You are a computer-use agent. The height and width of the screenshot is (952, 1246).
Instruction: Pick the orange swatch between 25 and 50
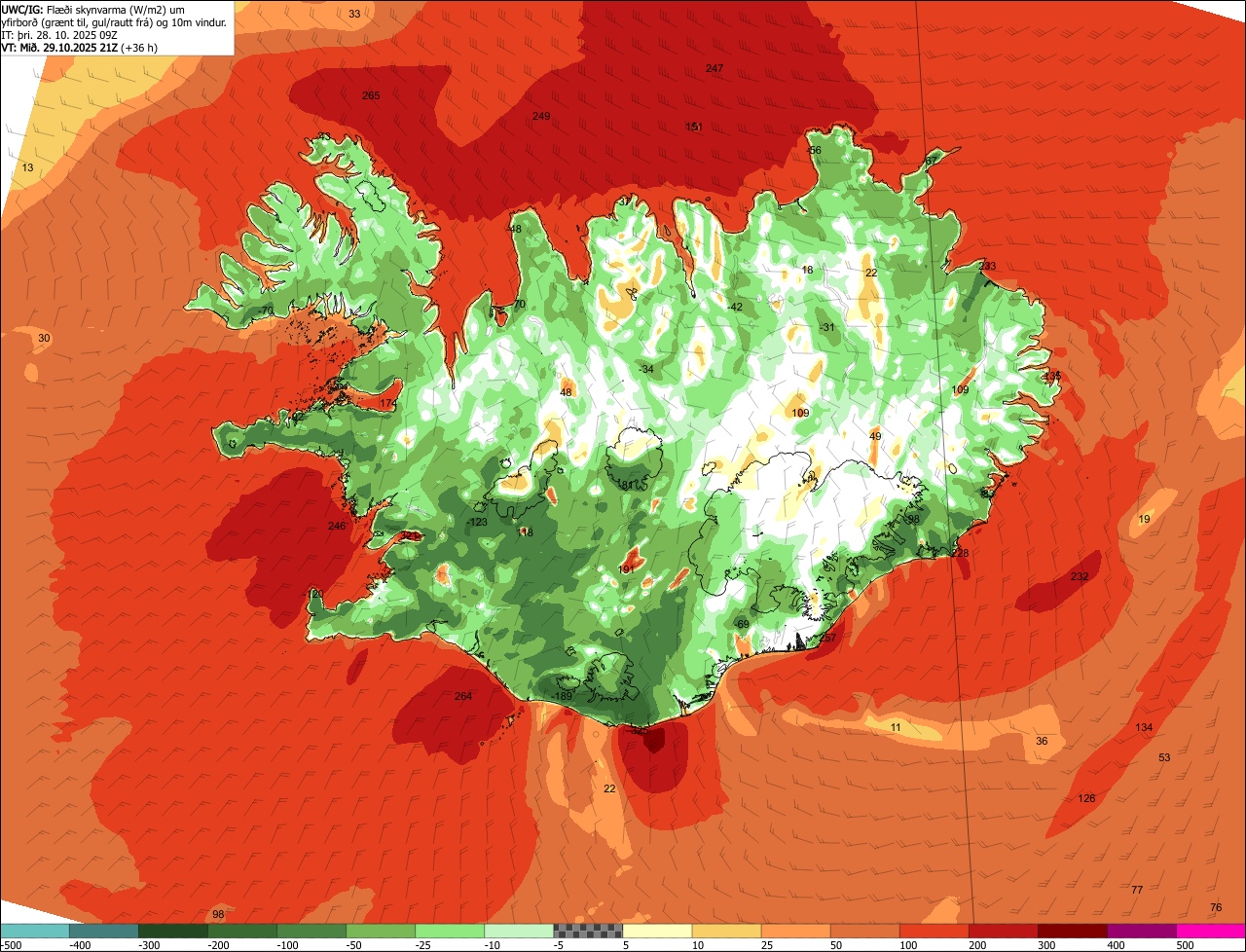pos(794,932)
